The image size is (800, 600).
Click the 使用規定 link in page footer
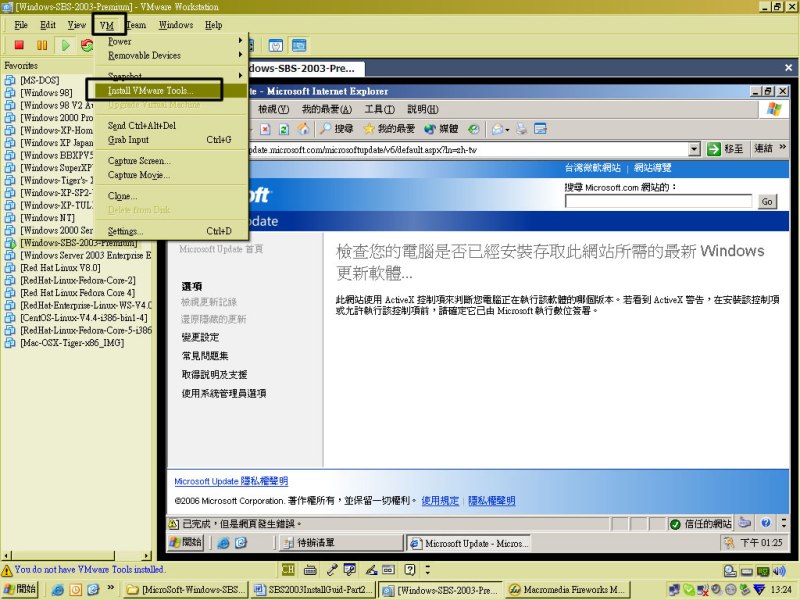[440, 501]
